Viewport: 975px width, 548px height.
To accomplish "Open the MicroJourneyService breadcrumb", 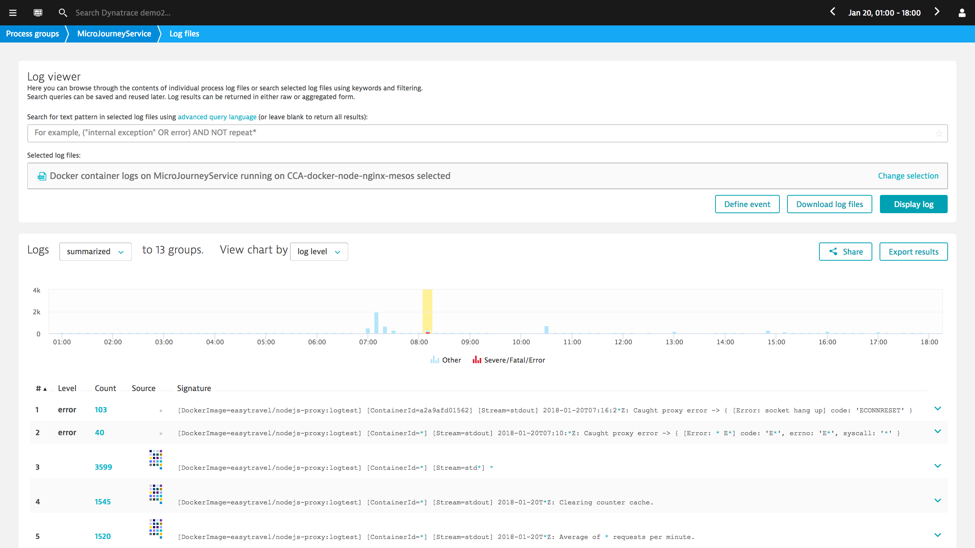I will (114, 34).
